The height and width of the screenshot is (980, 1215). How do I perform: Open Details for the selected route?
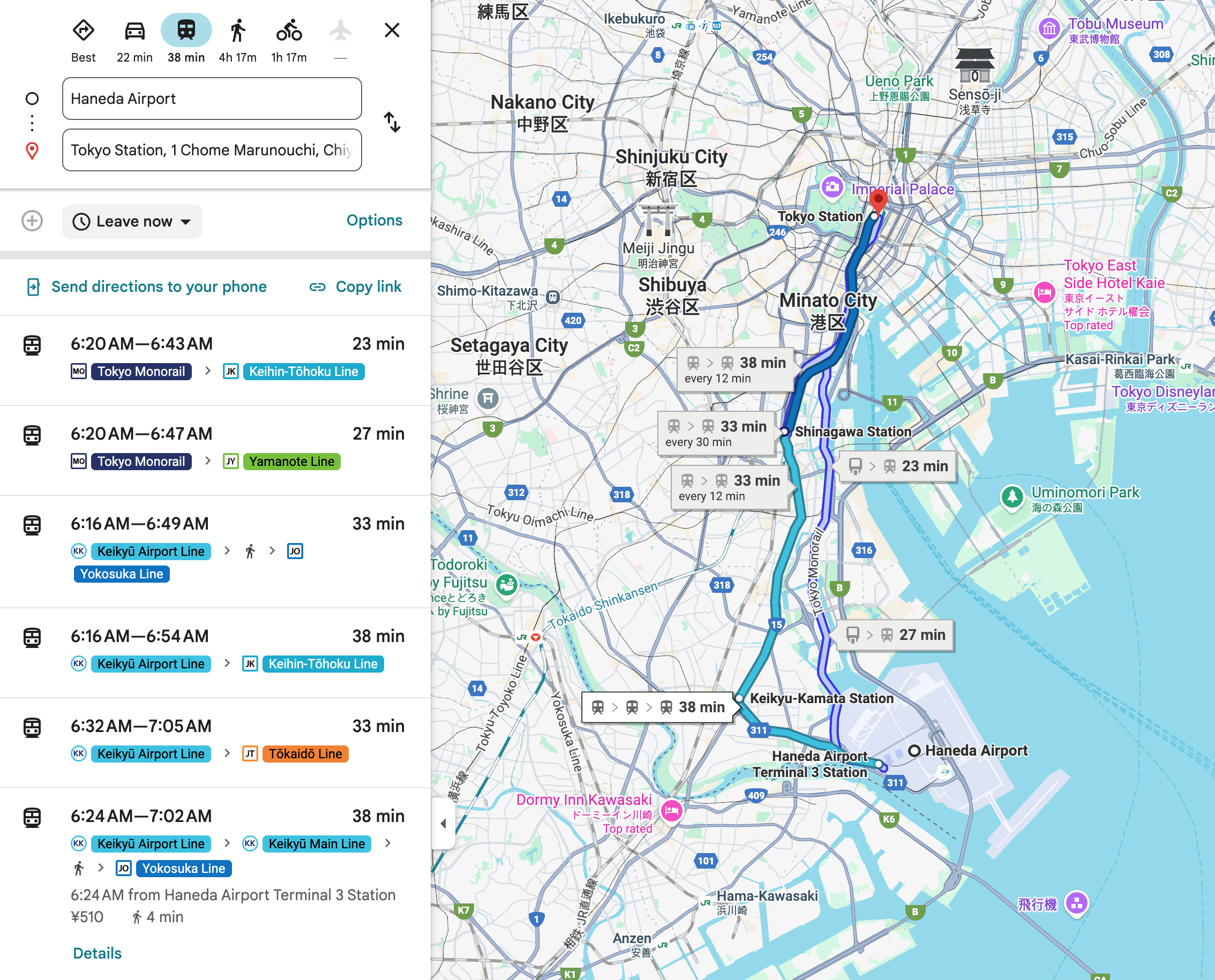pyautogui.click(x=97, y=953)
